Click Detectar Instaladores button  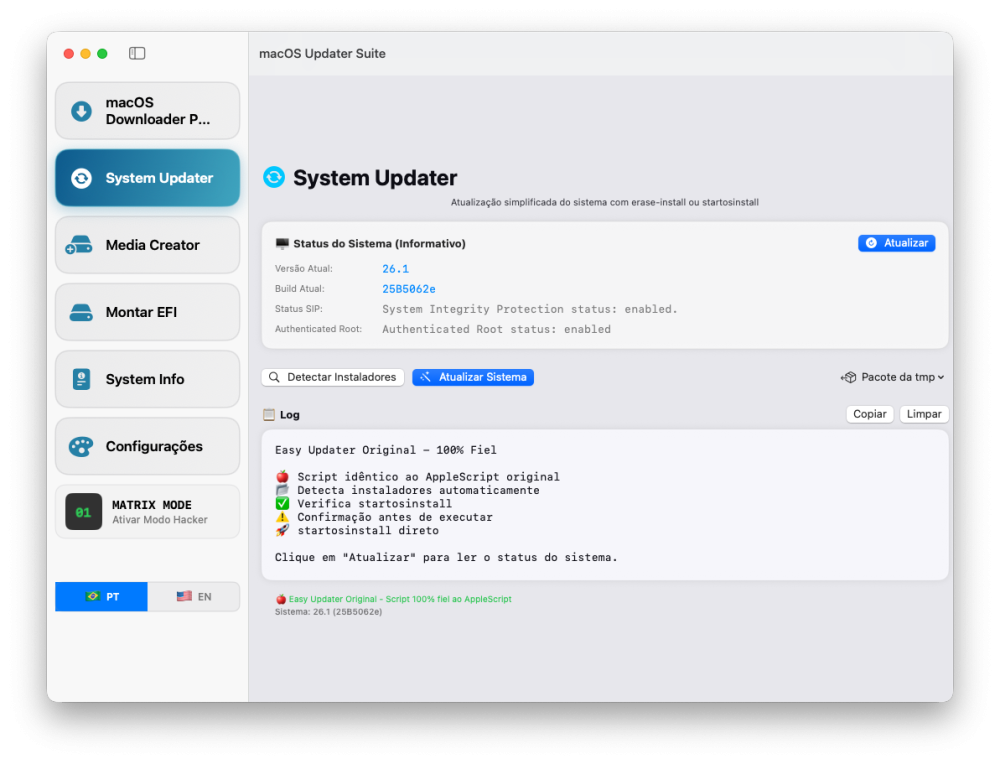[333, 378]
